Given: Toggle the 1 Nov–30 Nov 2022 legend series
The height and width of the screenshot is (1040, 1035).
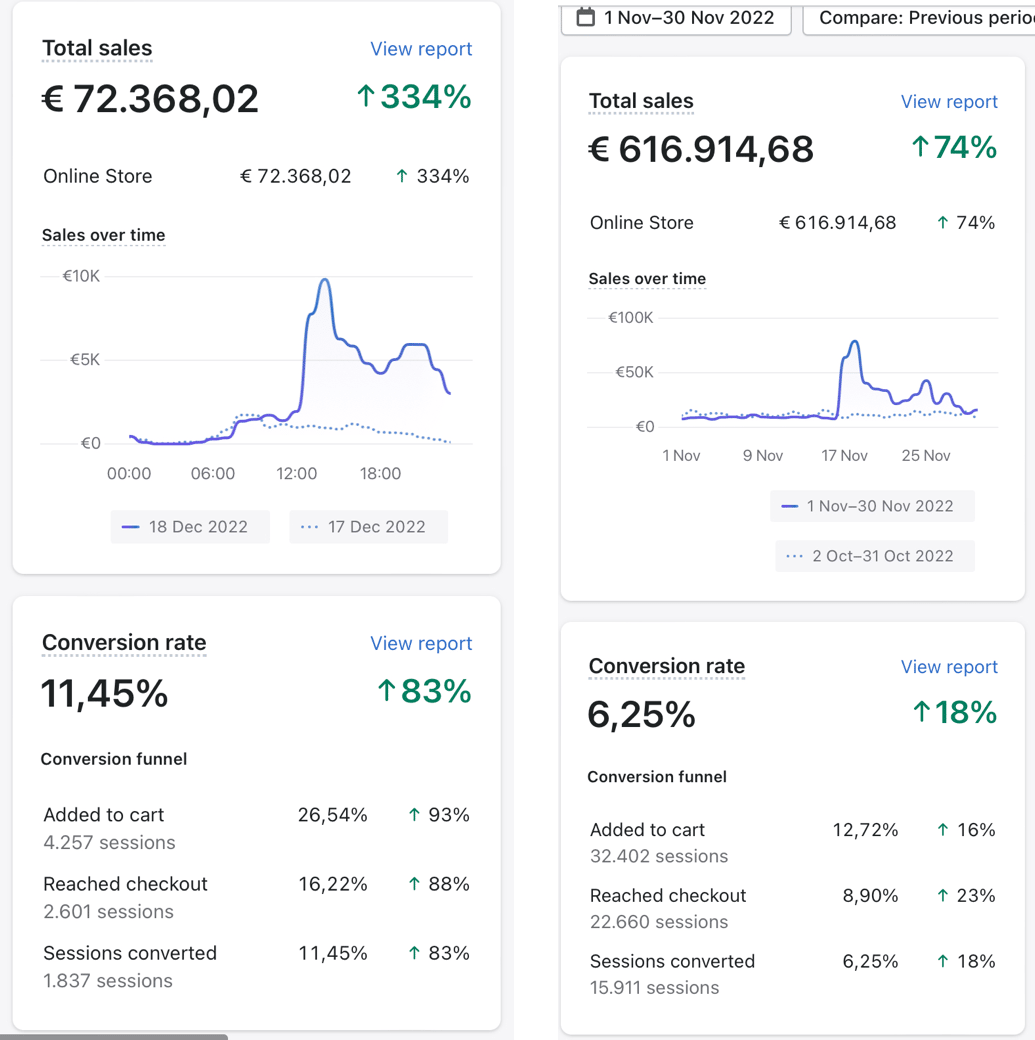Looking at the screenshot, I should click(871, 506).
